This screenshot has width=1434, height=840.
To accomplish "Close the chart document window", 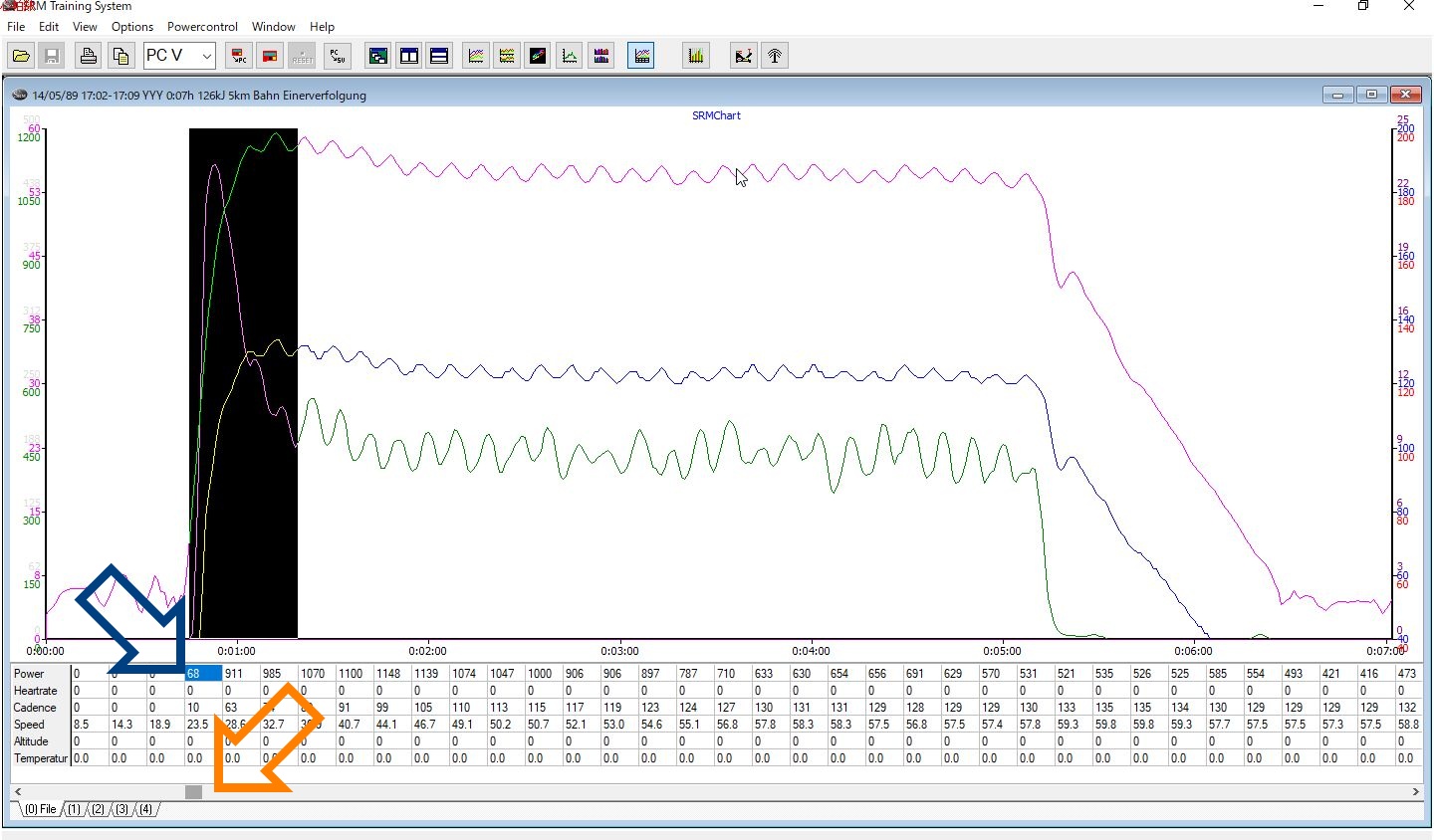I will [1405, 95].
